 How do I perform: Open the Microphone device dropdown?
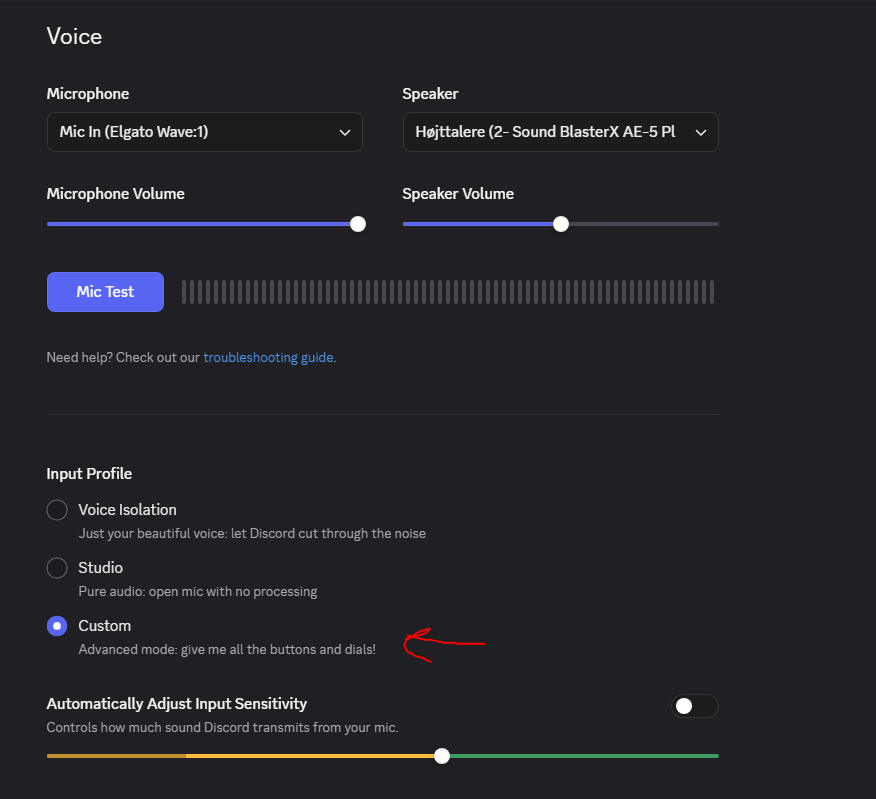[204, 132]
